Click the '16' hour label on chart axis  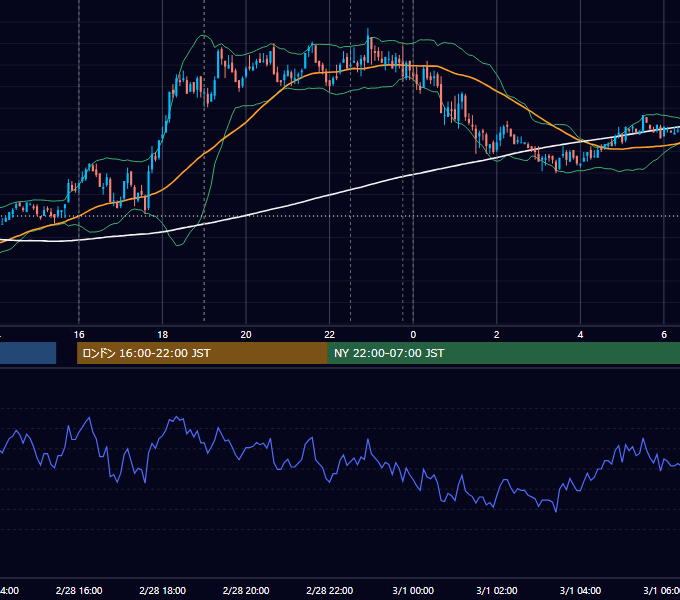79,335
